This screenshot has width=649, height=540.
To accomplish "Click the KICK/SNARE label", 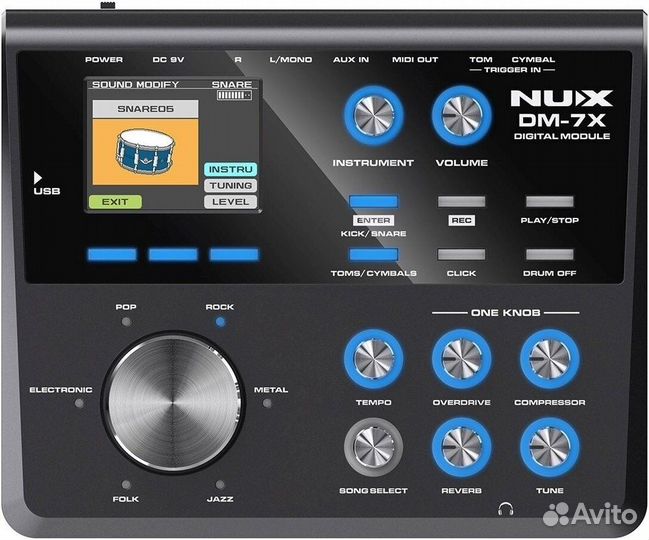I will 373,233.
